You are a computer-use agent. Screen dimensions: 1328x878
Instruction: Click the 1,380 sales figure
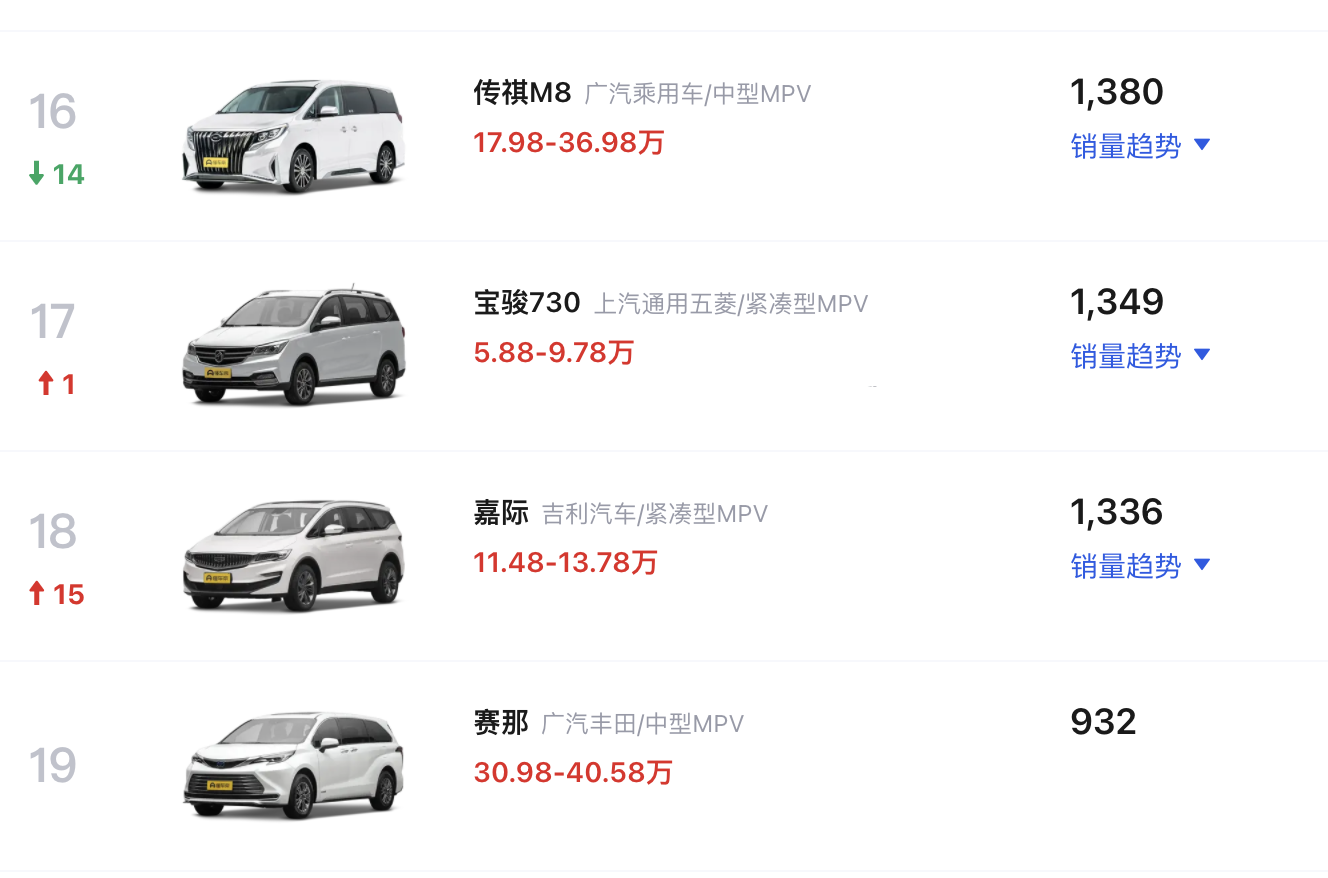click(x=1116, y=92)
